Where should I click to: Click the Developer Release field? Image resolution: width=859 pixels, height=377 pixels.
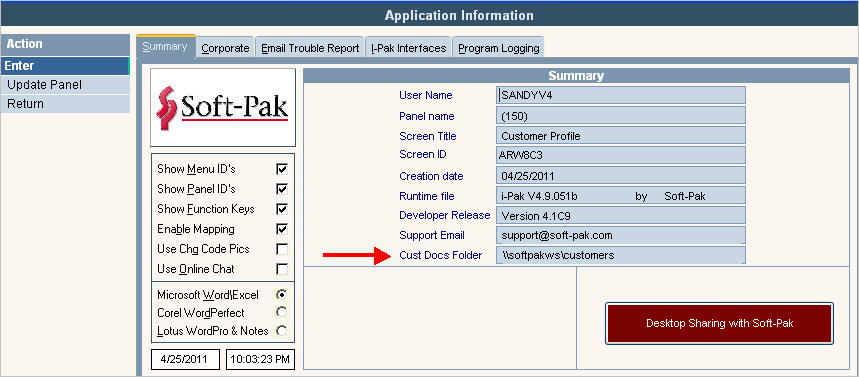click(x=621, y=215)
